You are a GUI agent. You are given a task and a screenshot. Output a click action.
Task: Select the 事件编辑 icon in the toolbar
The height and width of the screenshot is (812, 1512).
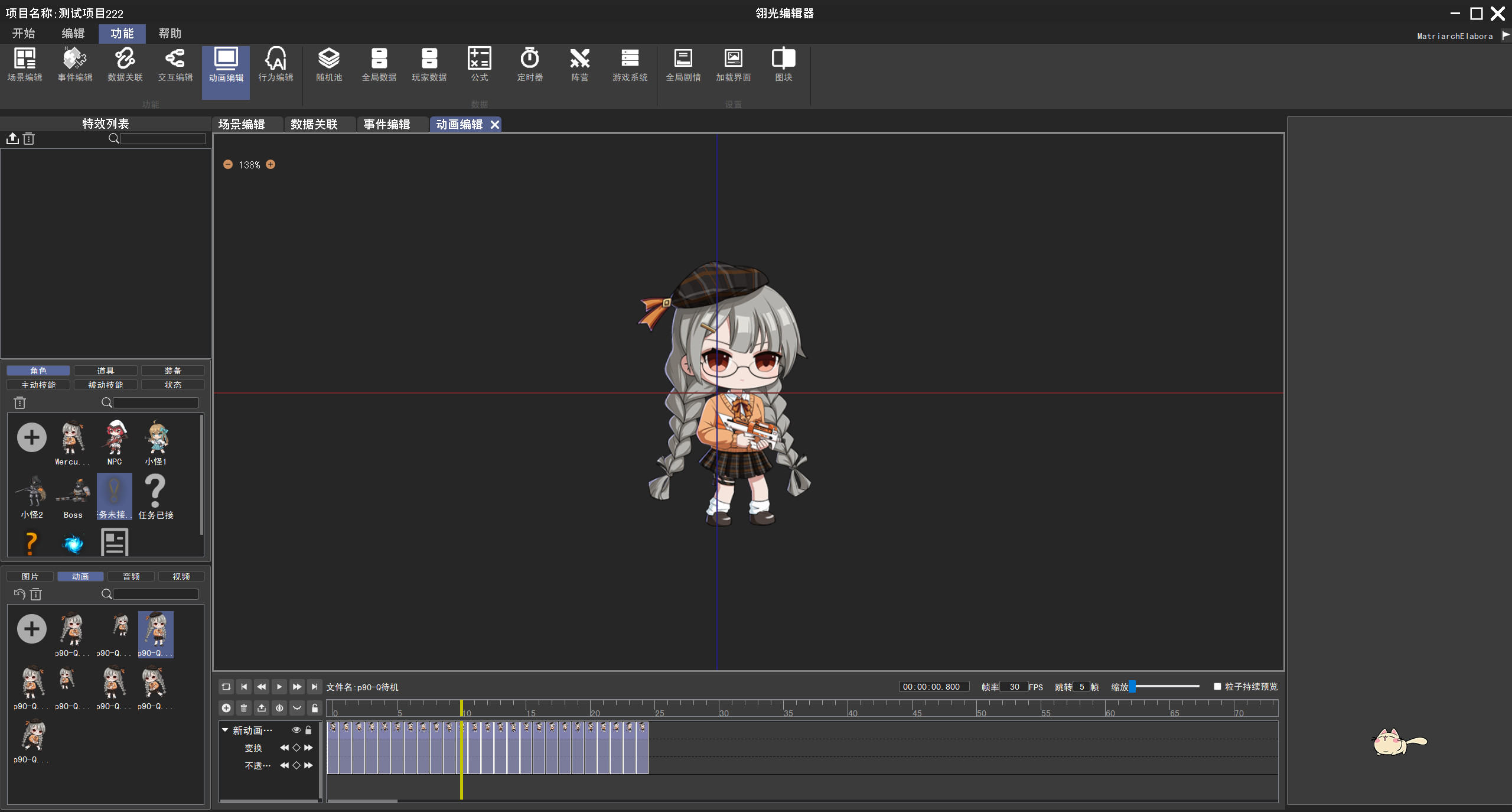75,65
